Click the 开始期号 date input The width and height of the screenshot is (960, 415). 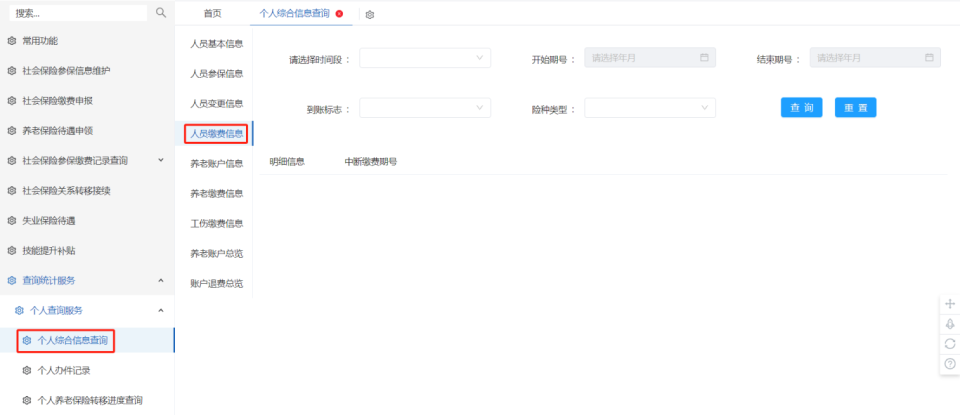tap(650, 58)
